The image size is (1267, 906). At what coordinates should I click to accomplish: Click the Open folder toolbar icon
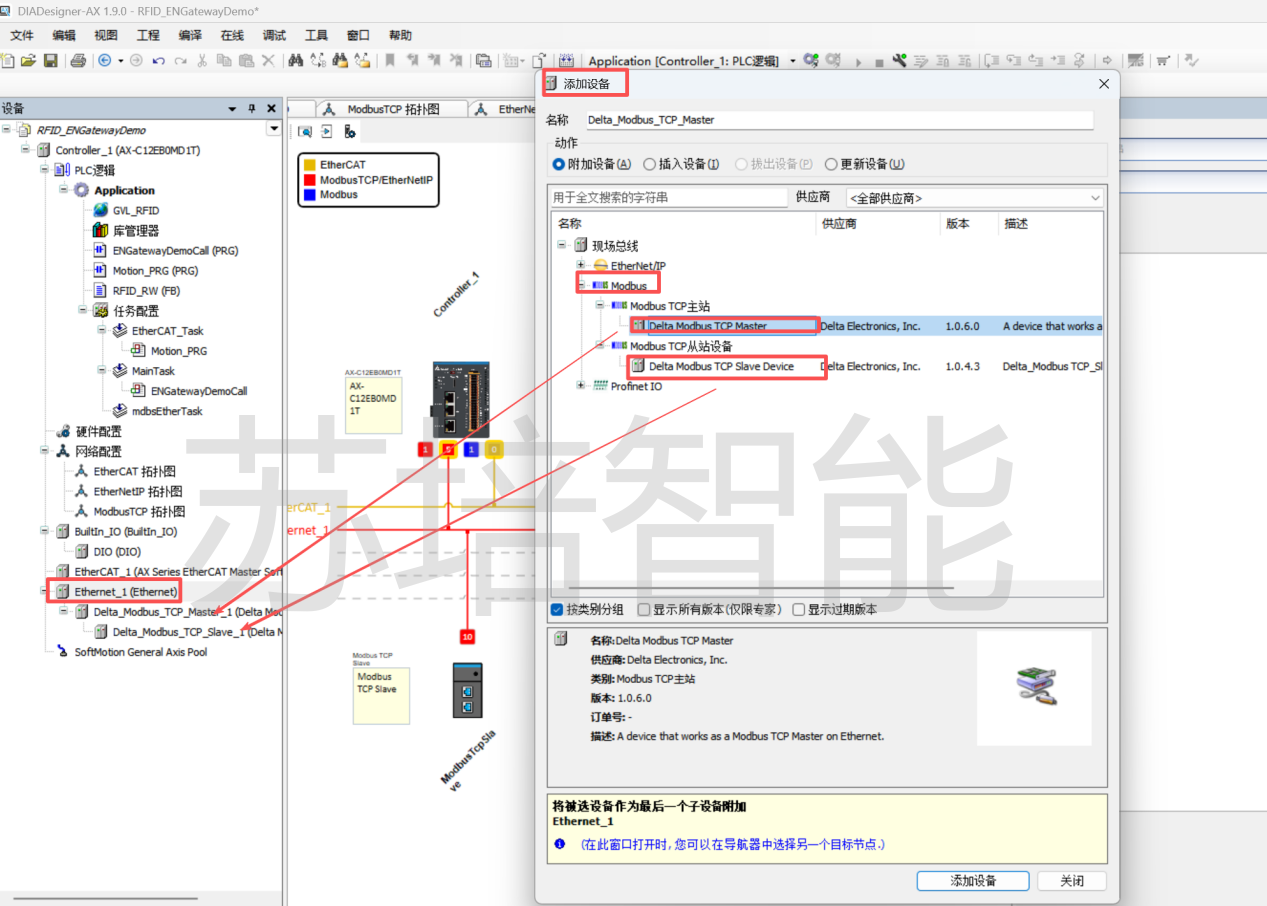(28, 61)
